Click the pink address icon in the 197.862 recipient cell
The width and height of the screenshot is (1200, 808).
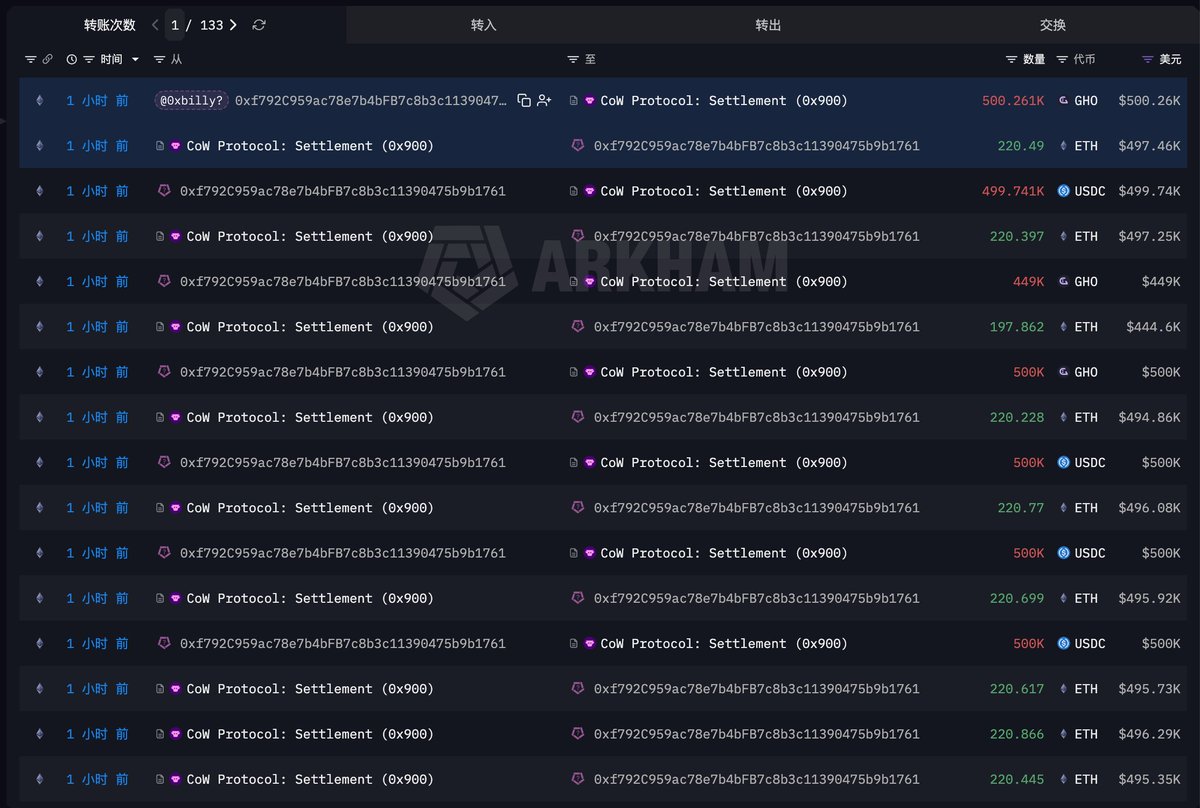pos(578,327)
